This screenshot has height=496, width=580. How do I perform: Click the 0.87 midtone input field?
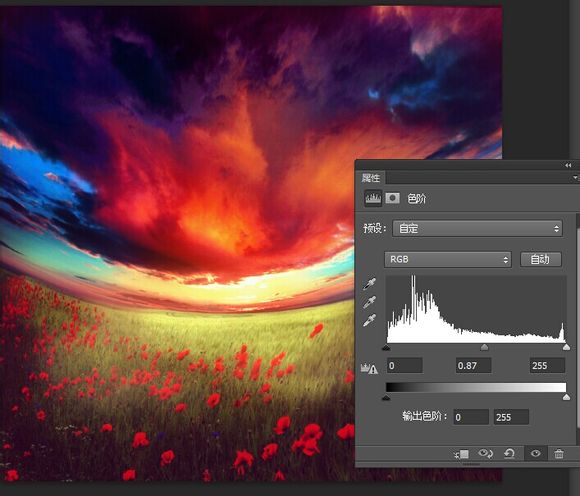tap(473, 366)
